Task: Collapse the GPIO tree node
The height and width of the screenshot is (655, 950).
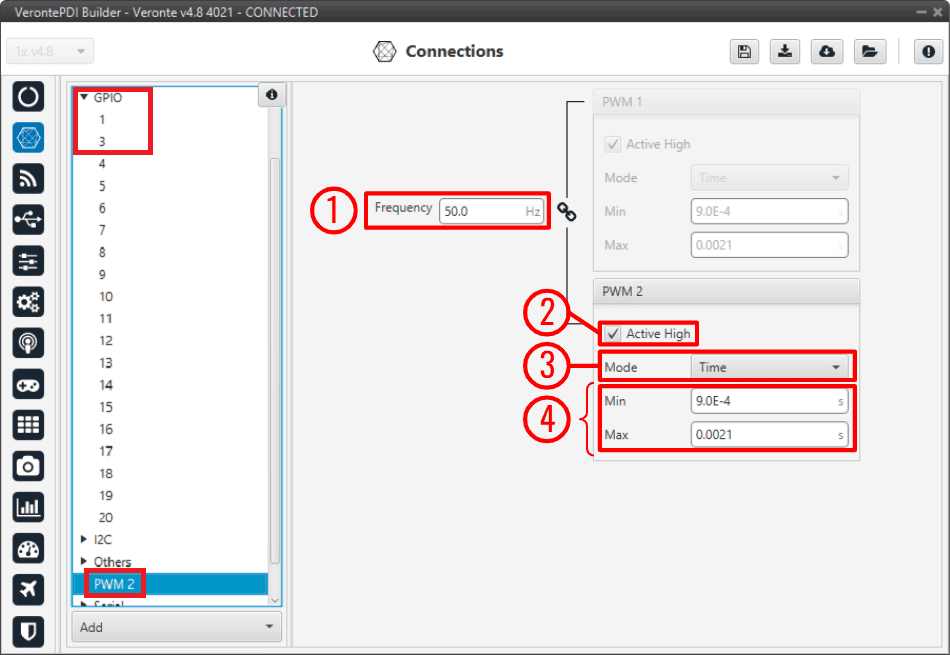Action: click(84, 97)
